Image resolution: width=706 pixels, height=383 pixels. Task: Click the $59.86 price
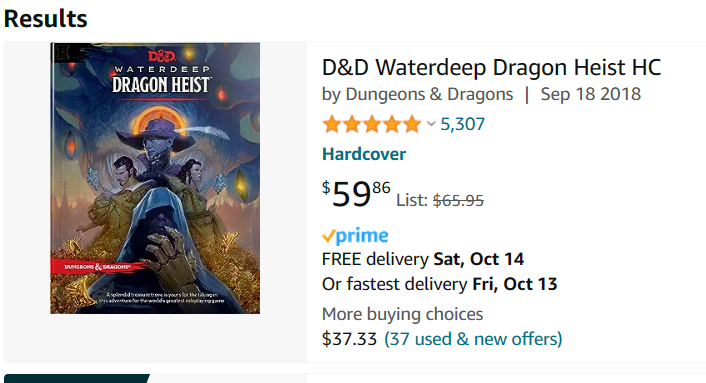(356, 194)
